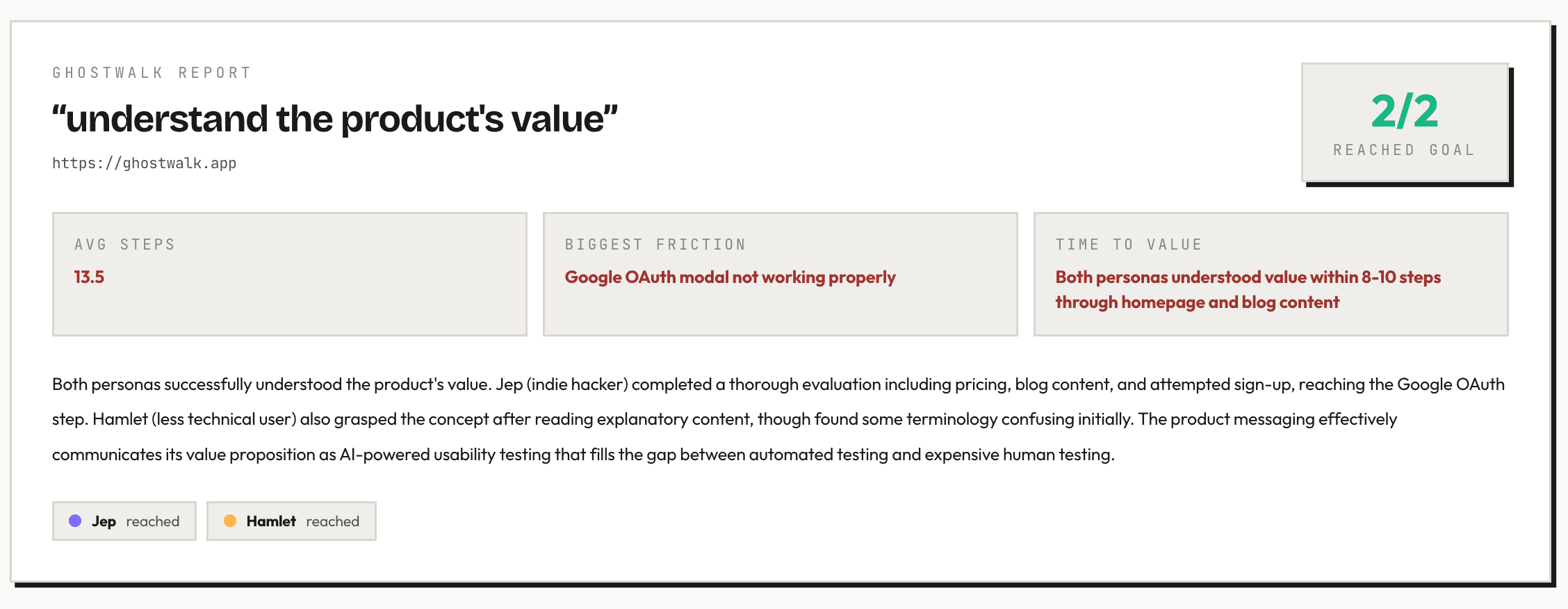Click the orange dot beside Hamlet

tap(230, 521)
